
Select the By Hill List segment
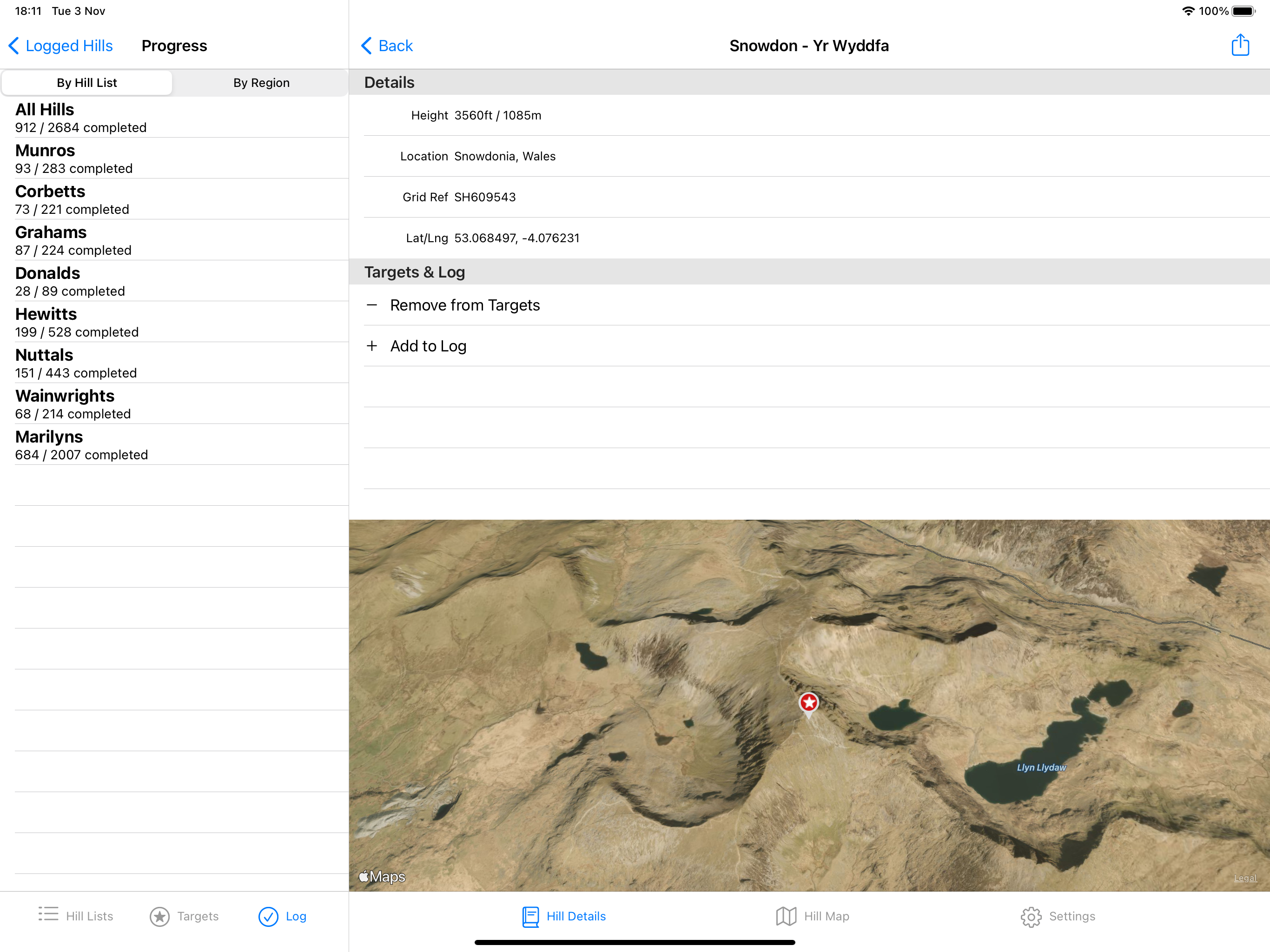click(86, 83)
